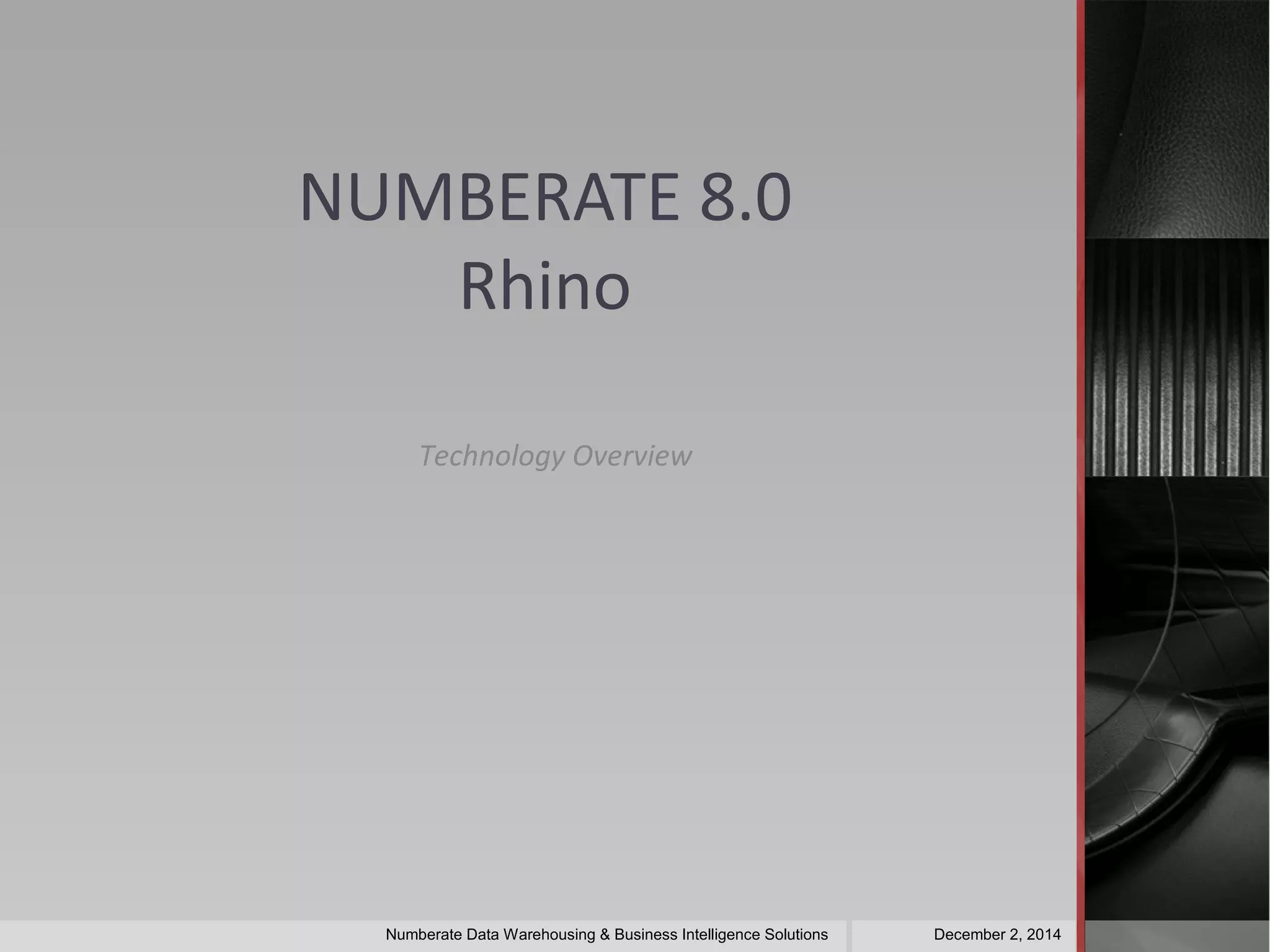Click the gray block below the images

point(1177,936)
